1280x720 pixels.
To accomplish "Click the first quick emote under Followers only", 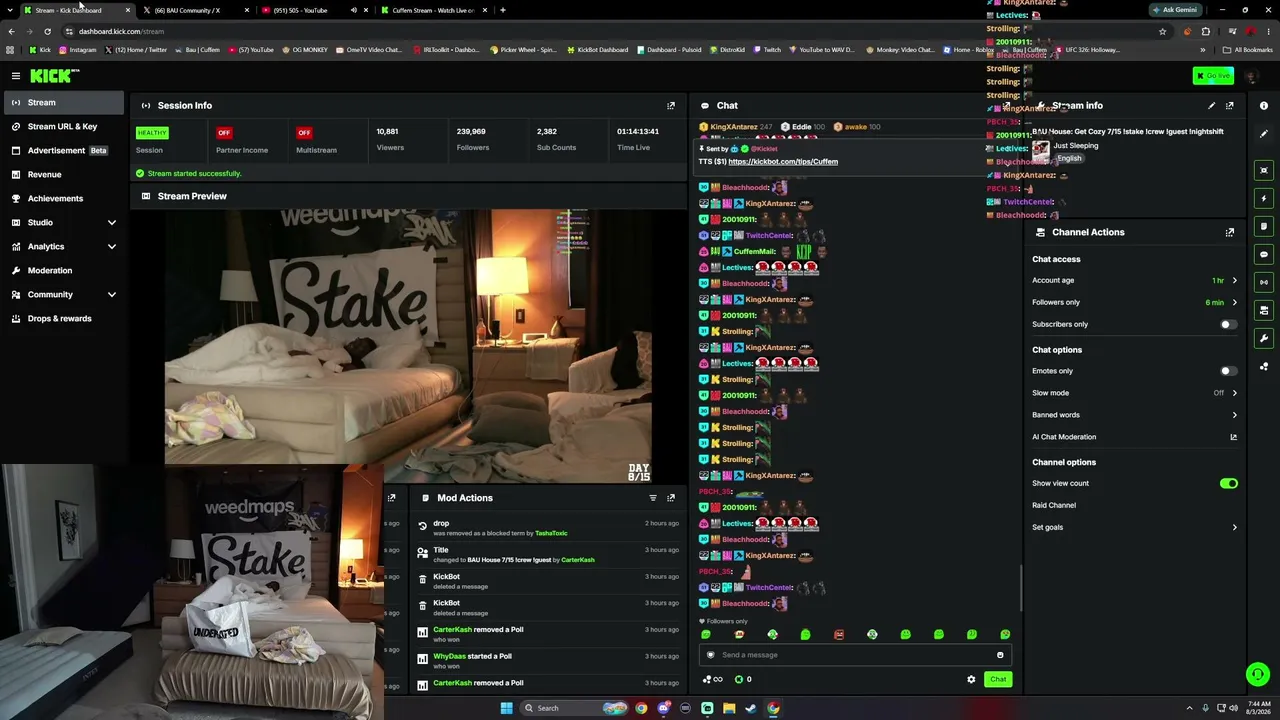I will click(x=706, y=634).
